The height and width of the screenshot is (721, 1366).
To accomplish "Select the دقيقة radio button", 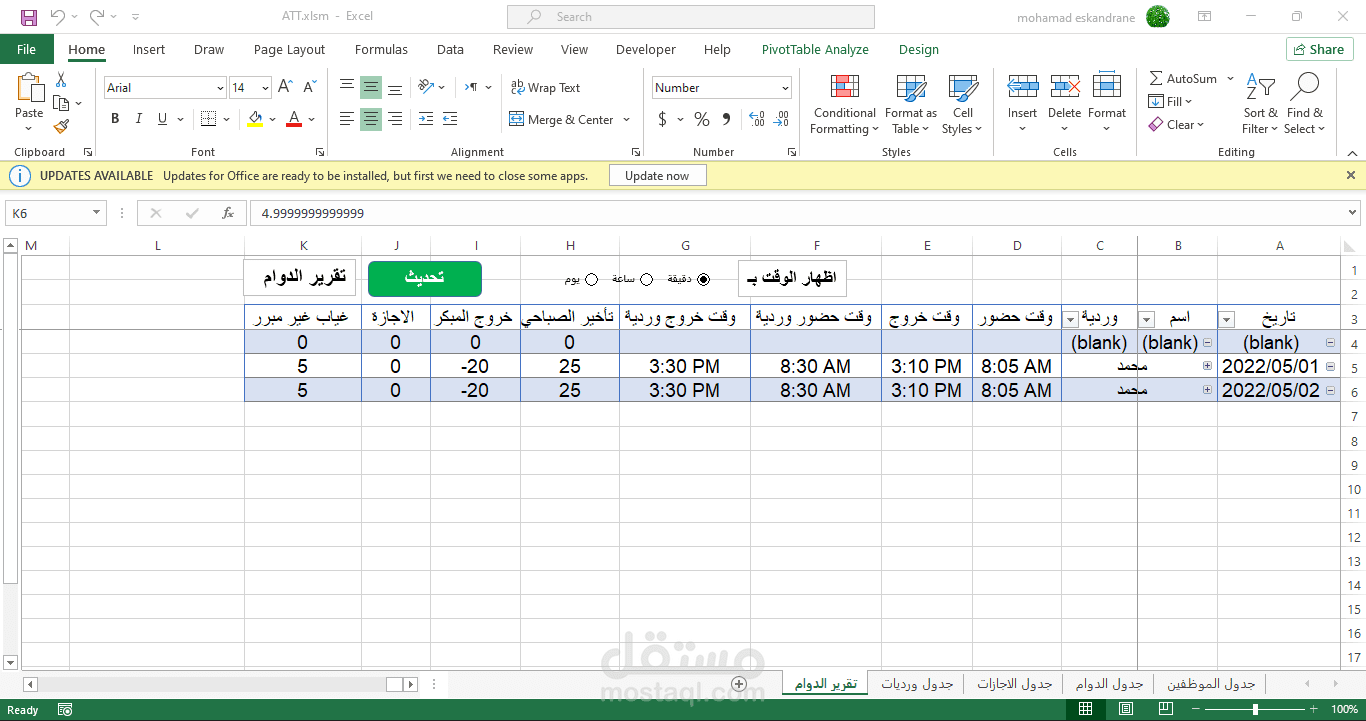I will click(x=703, y=280).
